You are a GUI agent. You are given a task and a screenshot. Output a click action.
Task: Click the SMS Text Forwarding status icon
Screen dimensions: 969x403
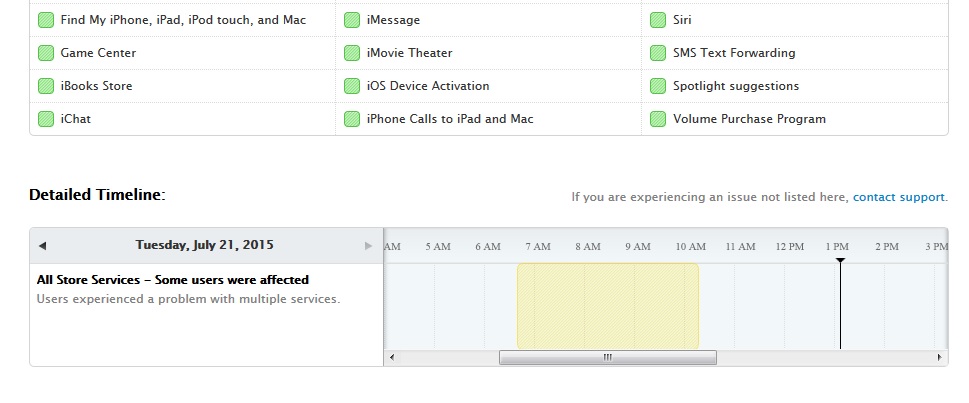(x=658, y=53)
